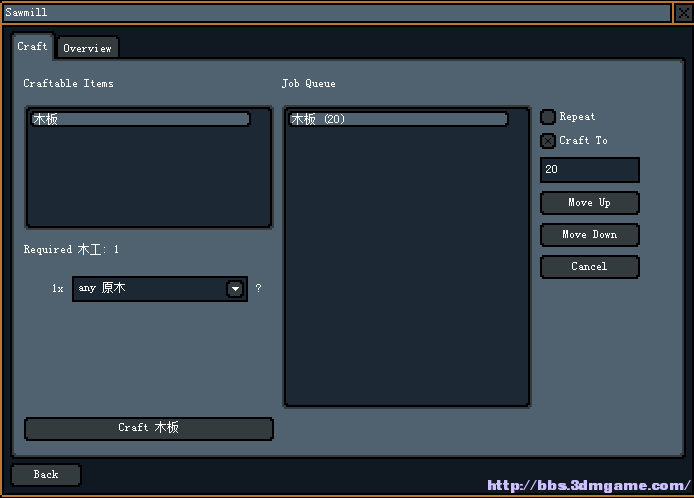The image size is (694, 498).
Task: Go back using the Back button
Action: [x=46, y=475]
